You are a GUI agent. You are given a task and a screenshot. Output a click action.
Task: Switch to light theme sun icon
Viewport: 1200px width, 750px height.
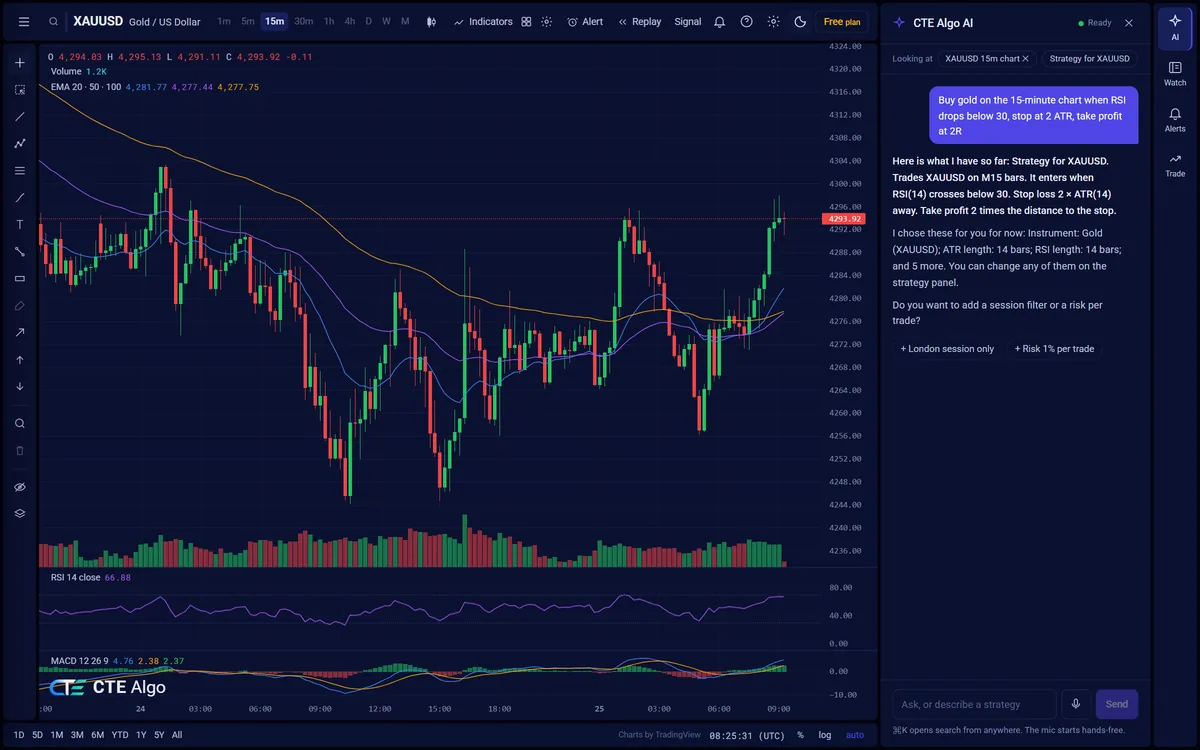pos(773,21)
